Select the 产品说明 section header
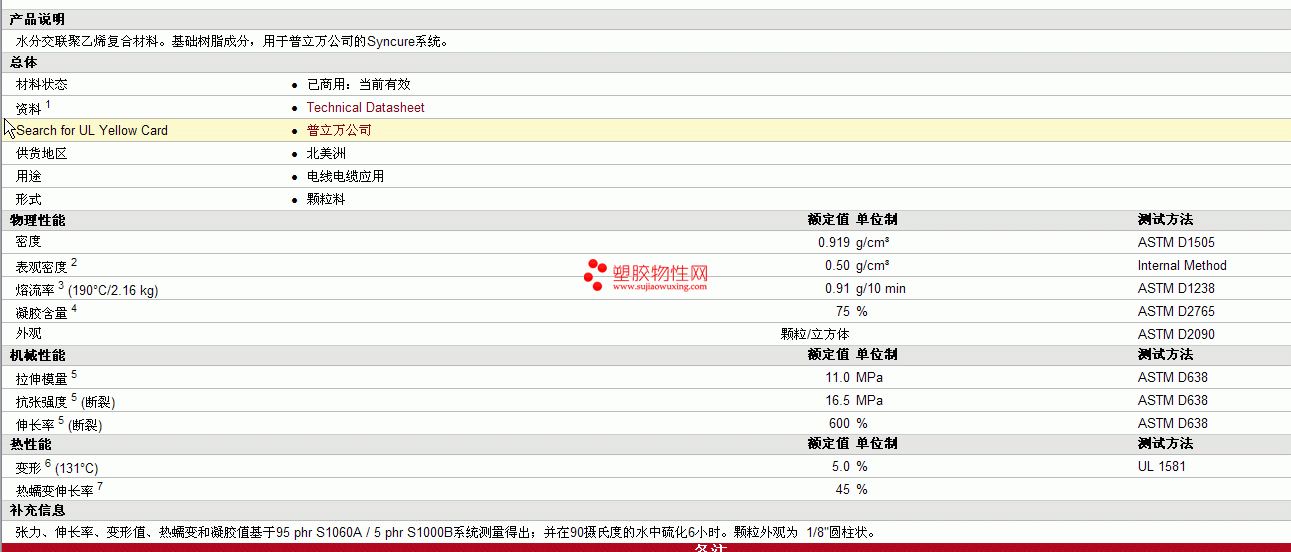Screen dimensions: 1291x552 click(x=38, y=20)
